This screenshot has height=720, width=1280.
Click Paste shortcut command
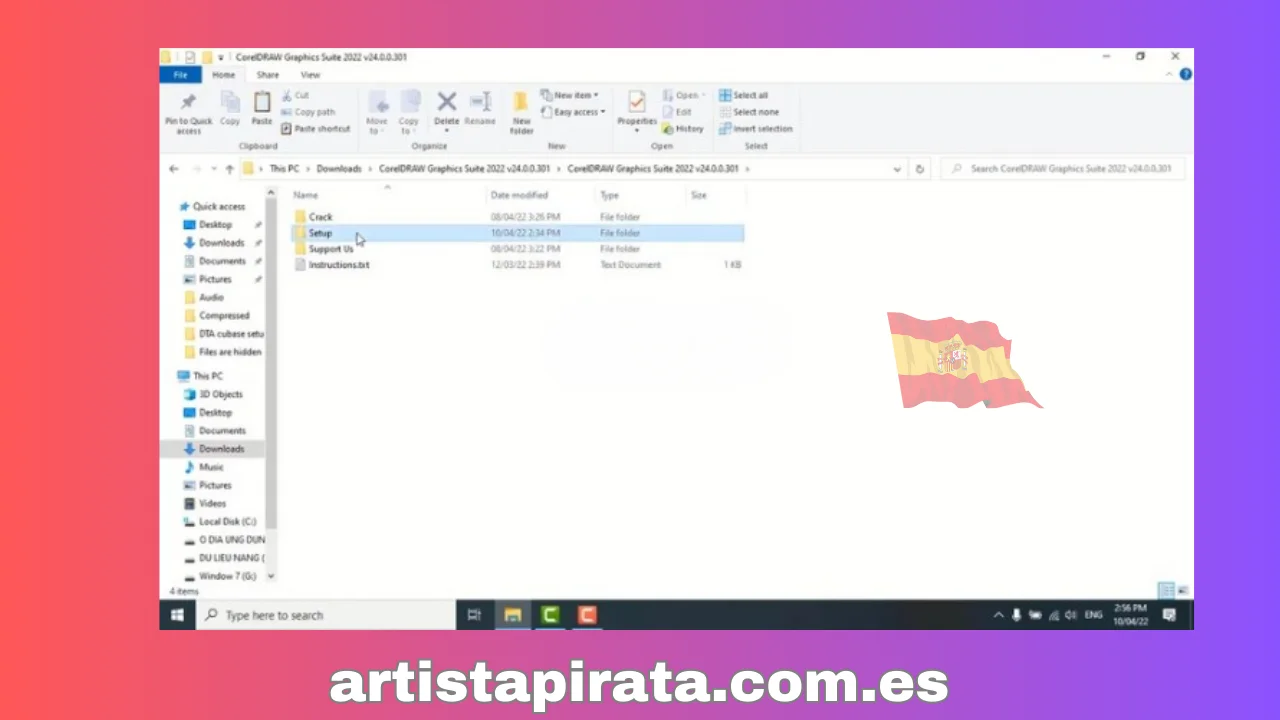316,129
